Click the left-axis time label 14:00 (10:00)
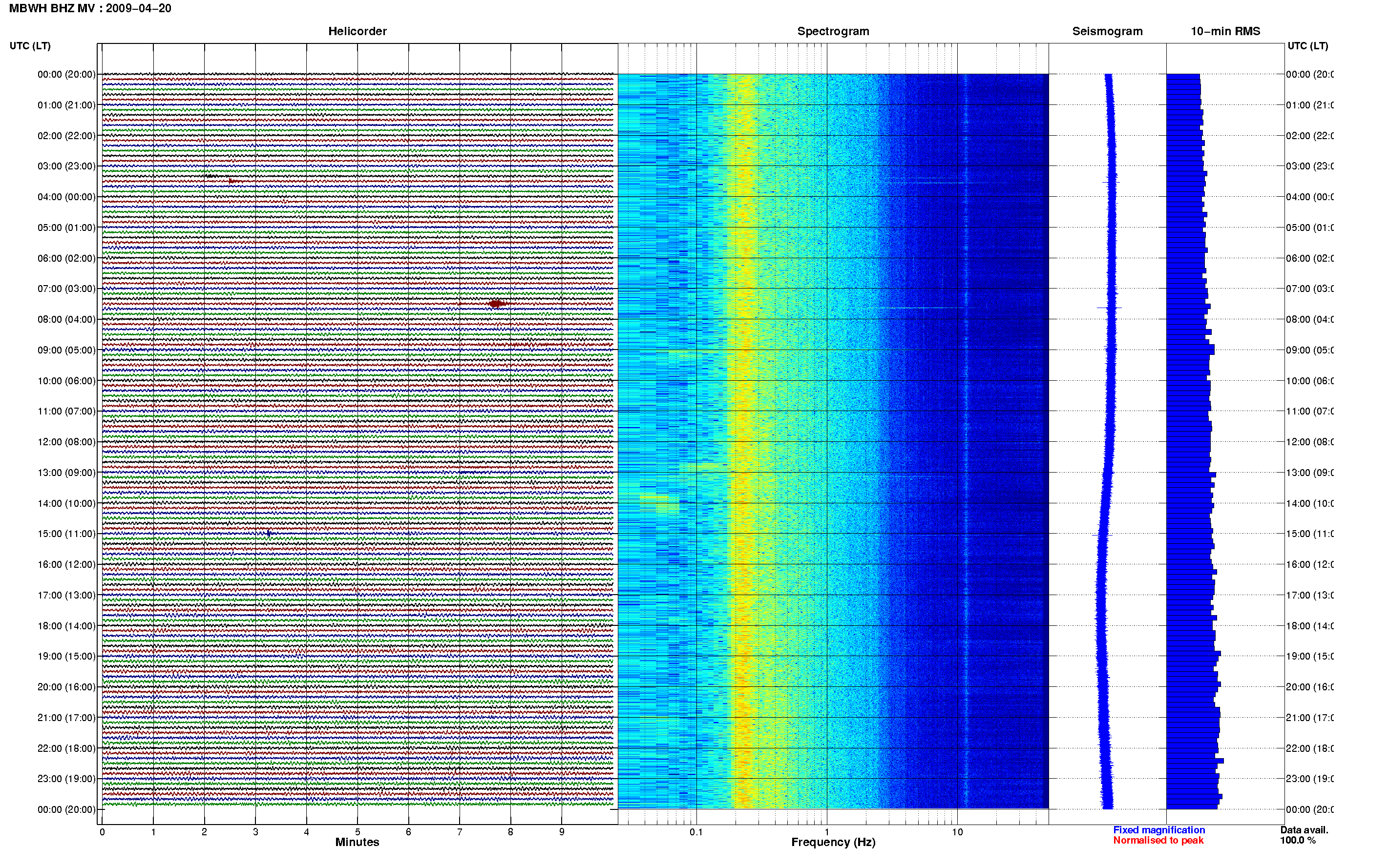Image resolution: width=1389 pixels, height=868 pixels. tap(66, 503)
